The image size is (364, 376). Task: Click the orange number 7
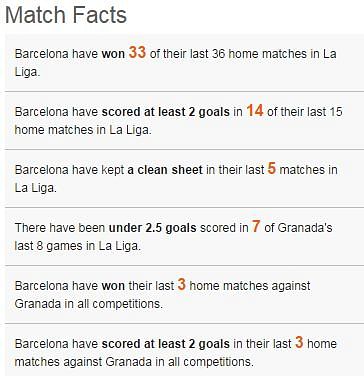pos(256,226)
